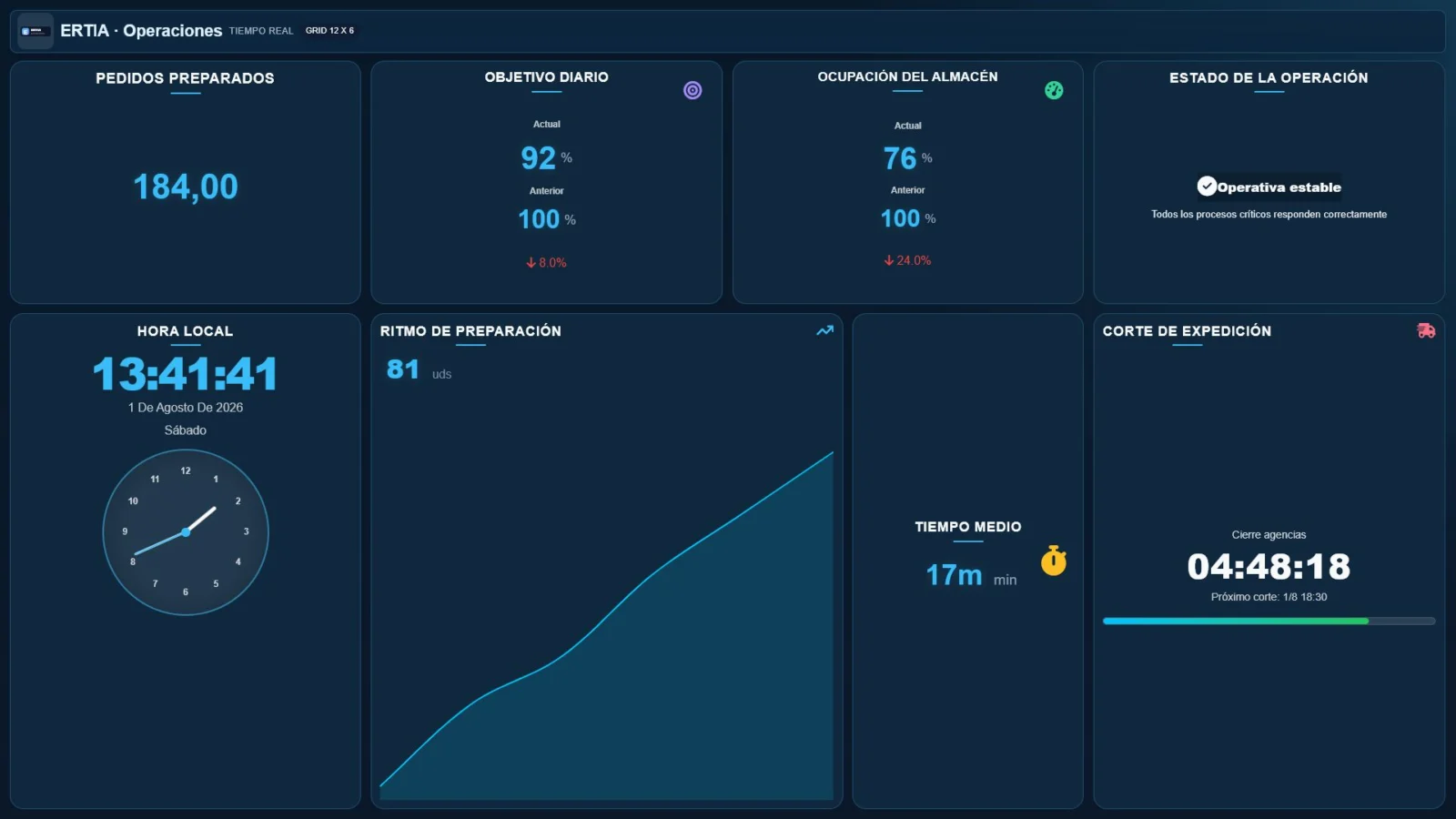Click the 100 % anterior value in Objetivo Diario
This screenshot has width=1456, height=819.
[546, 219]
